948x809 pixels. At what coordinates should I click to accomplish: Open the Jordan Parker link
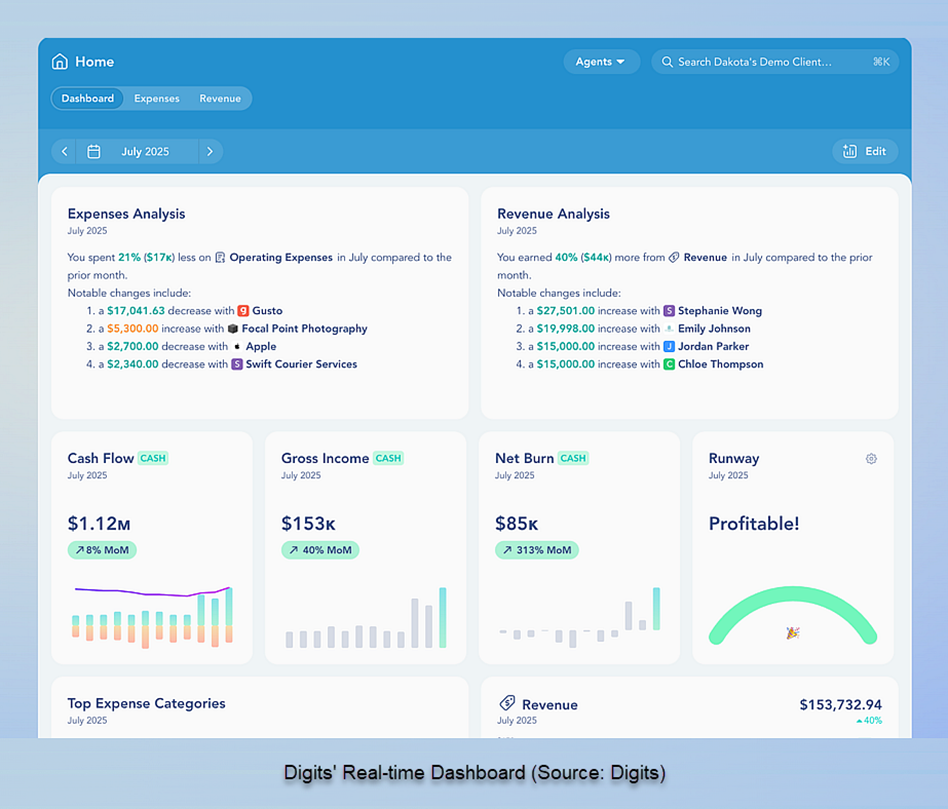pyautogui.click(x=713, y=346)
